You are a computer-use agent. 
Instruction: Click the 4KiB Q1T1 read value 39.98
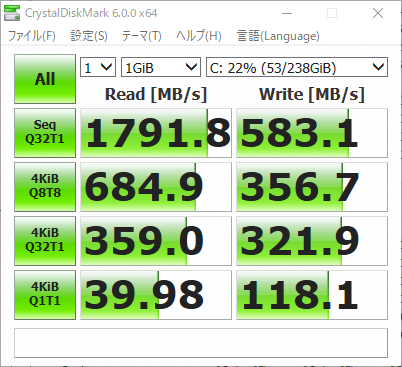coord(156,295)
